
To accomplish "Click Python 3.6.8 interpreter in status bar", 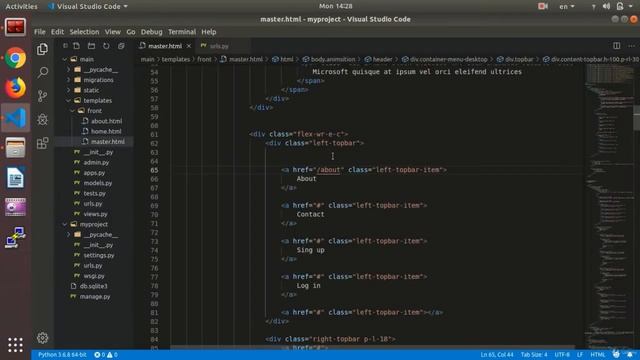I will click(x=62, y=355).
